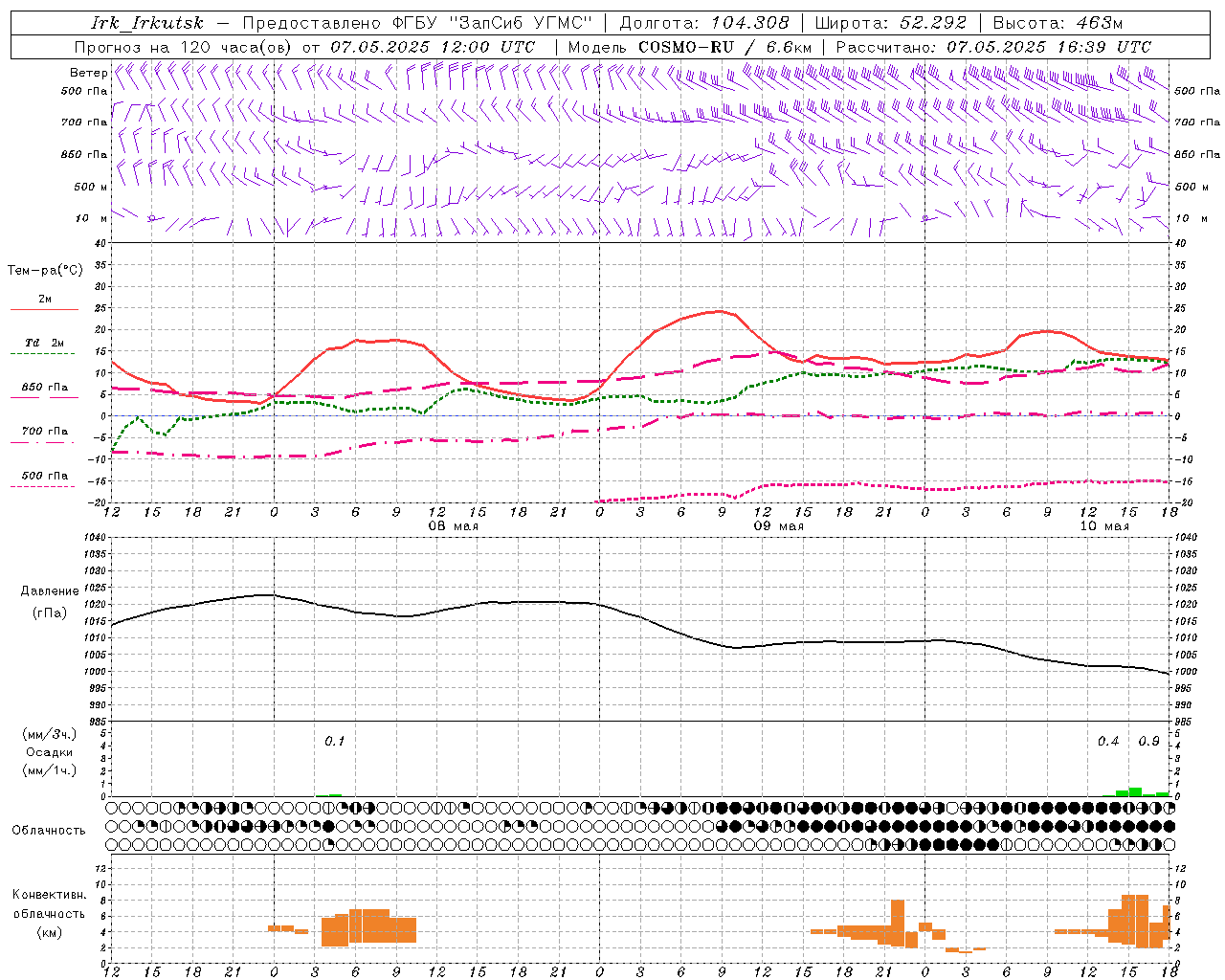Click the '2м' temperature legend label
Viewport: 1225px width, 980px height.
click(45, 299)
